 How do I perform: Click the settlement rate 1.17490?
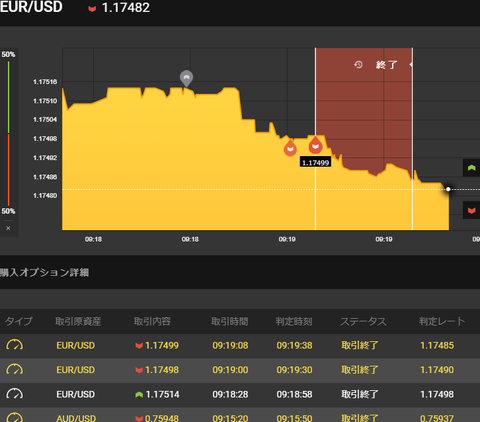coord(437,370)
